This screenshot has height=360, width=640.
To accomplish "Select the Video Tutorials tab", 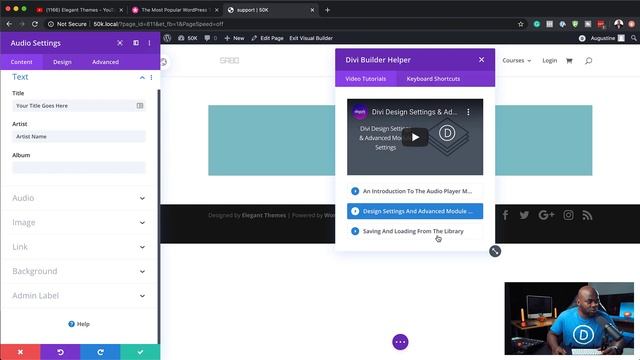I will click(366, 79).
